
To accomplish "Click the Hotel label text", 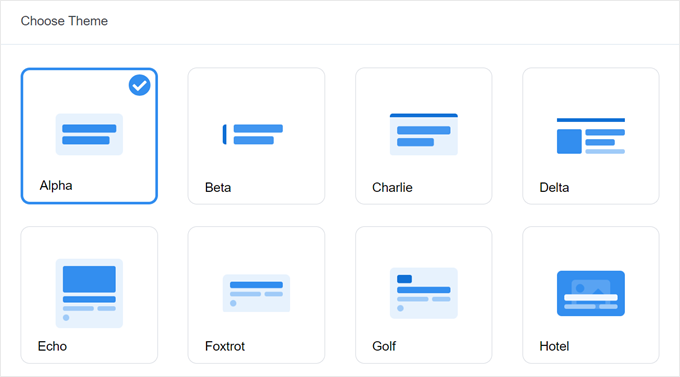I will (x=554, y=346).
